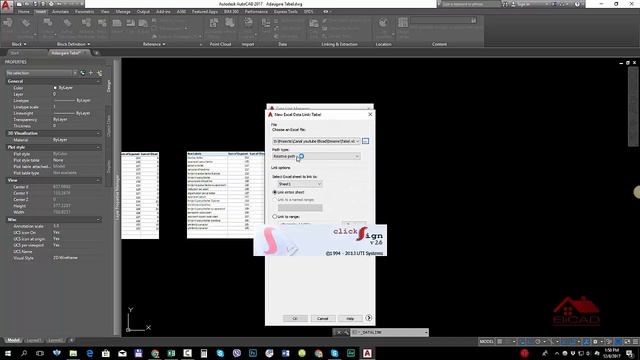The height and width of the screenshot is (360, 640).
Task: Select the Link entire sheet radio button
Action: pos(275,192)
